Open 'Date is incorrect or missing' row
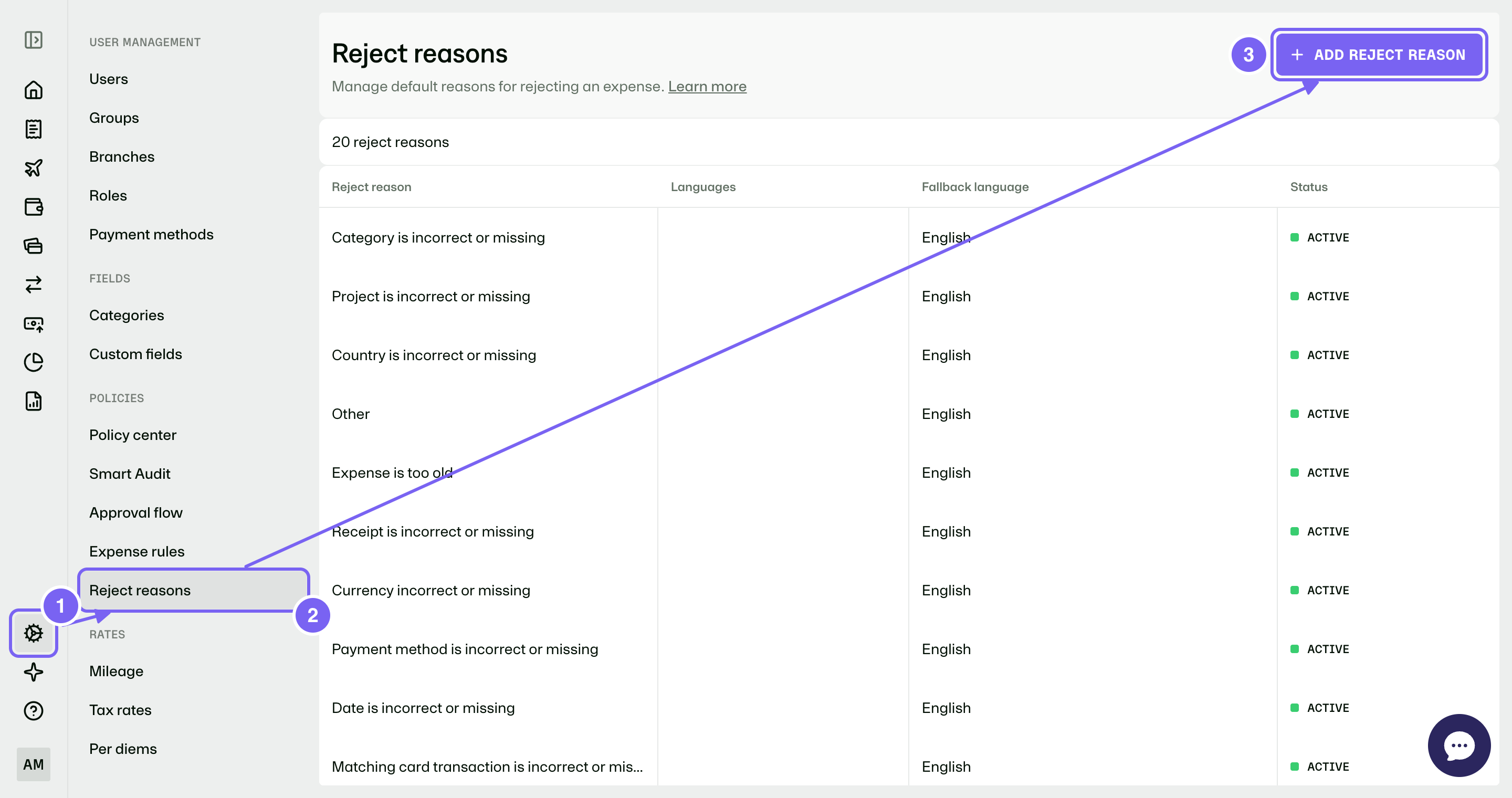The height and width of the screenshot is (798, 1512). tap(909, 708)
